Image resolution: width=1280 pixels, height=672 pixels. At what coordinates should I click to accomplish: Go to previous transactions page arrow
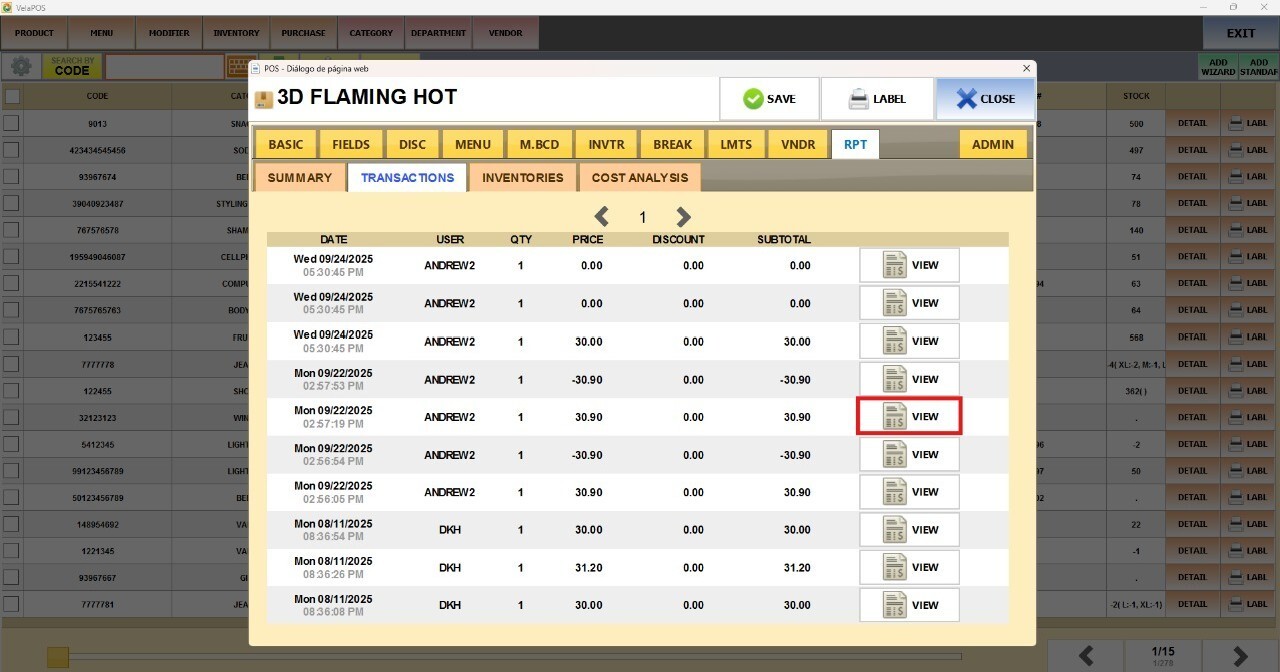click(x=602, y=217)
